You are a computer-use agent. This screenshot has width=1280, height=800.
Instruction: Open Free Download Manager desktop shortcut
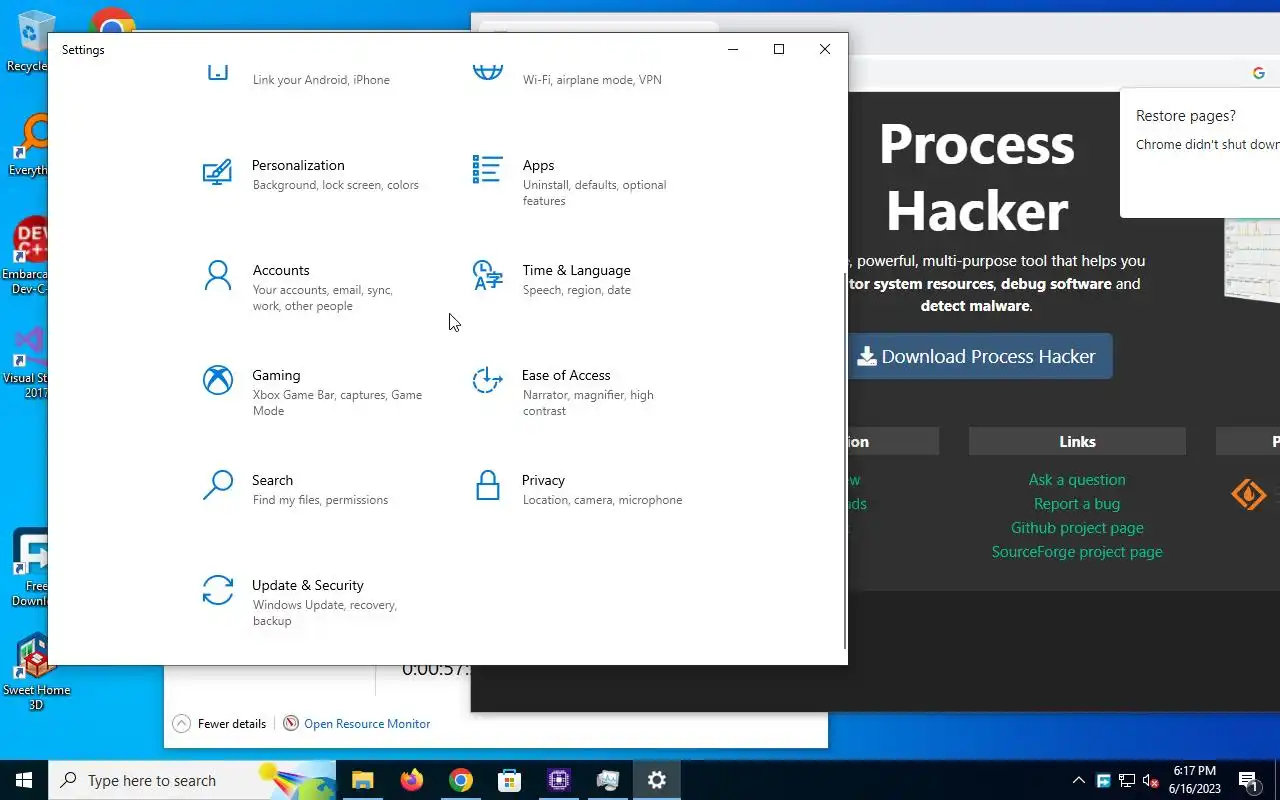[28, 568]
